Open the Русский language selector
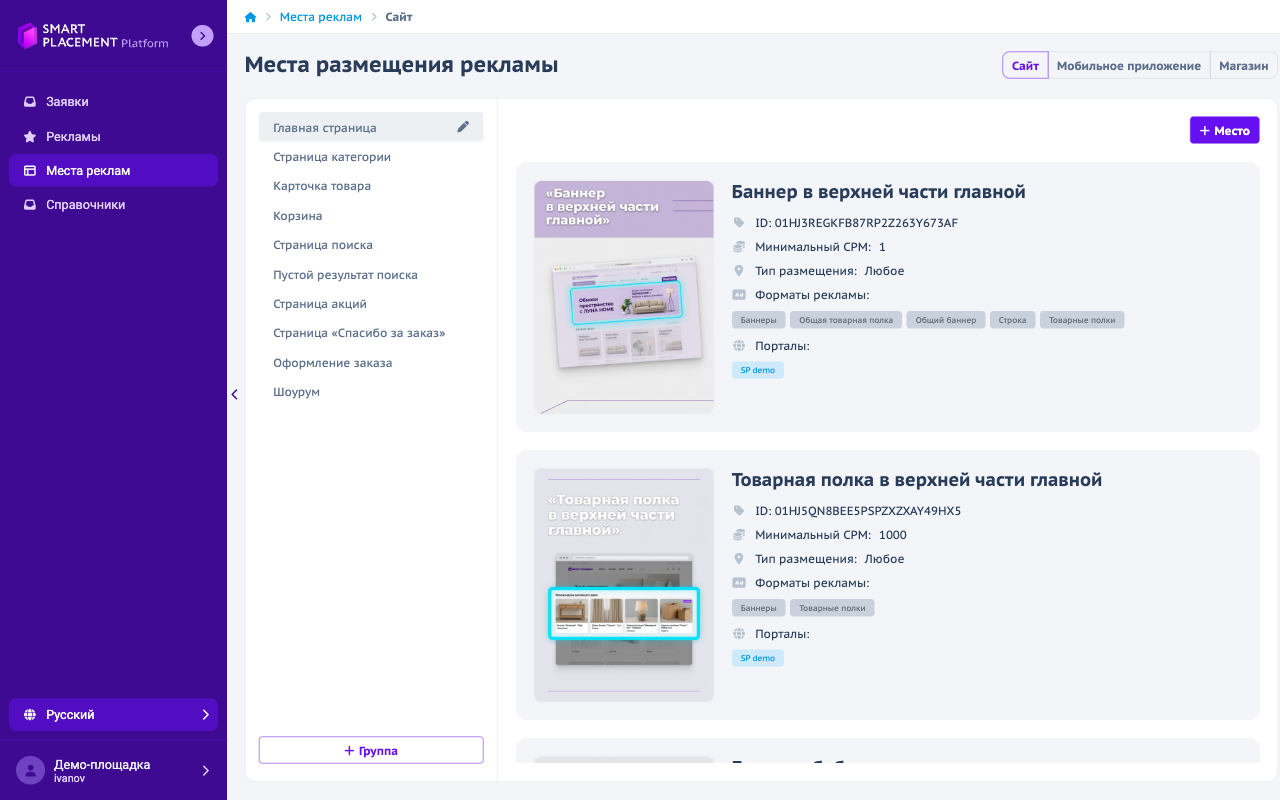The height and width of the screenshot is (800, 1280). click(113, 715)
